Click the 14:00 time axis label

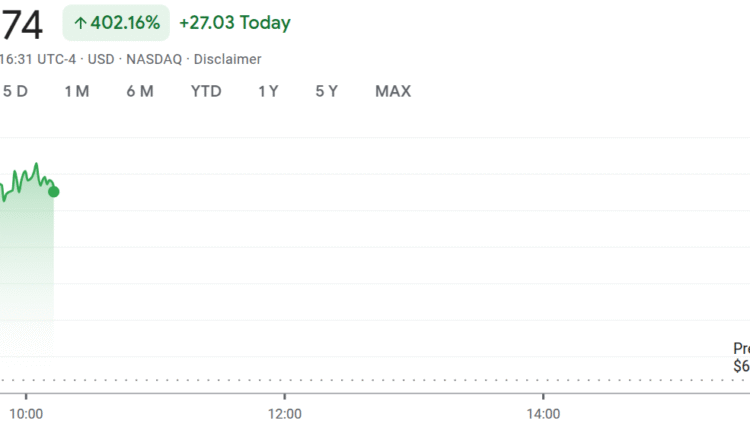point(543,413)
